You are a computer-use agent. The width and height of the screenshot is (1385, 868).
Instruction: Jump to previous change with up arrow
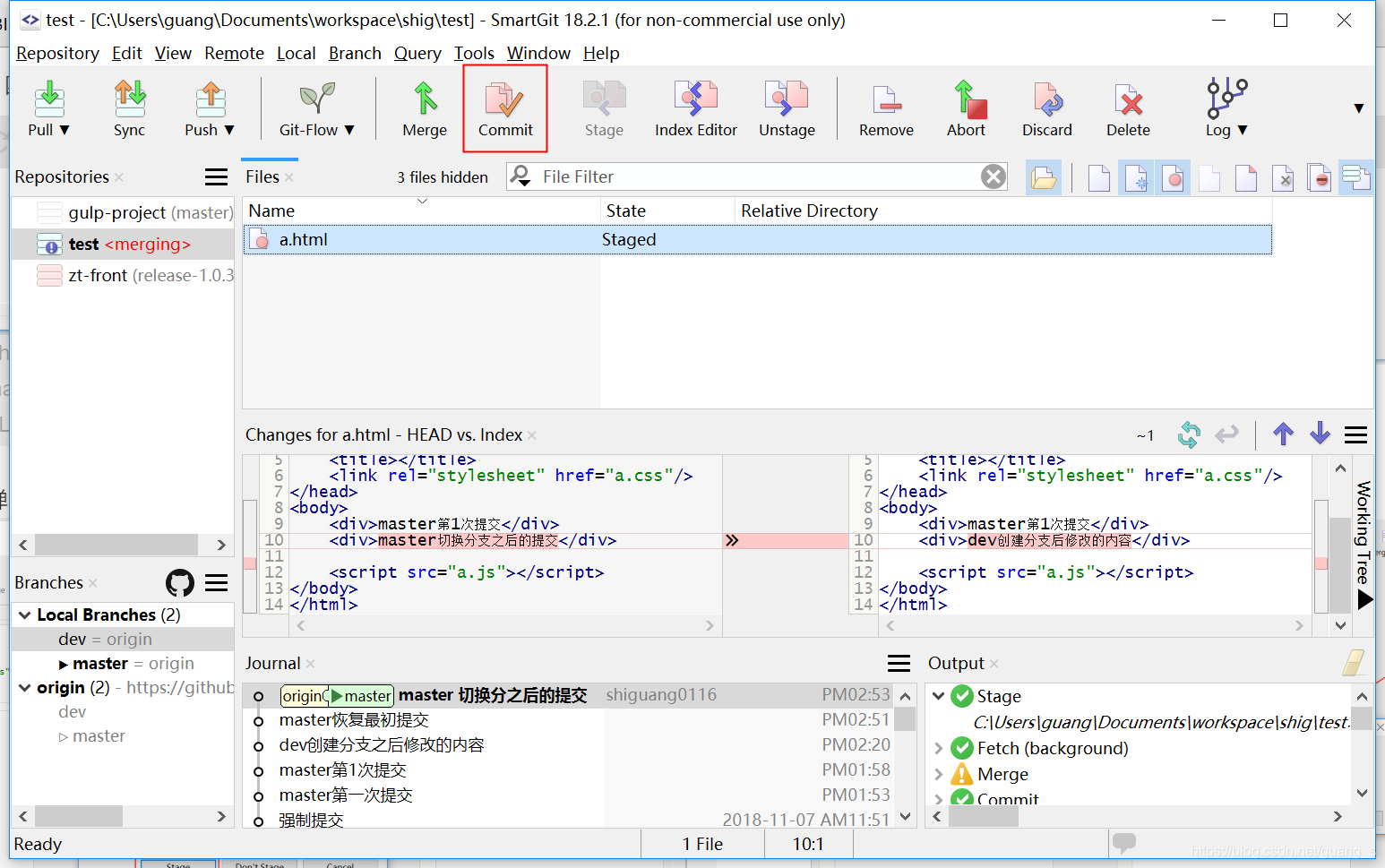tap(1283, 434)
